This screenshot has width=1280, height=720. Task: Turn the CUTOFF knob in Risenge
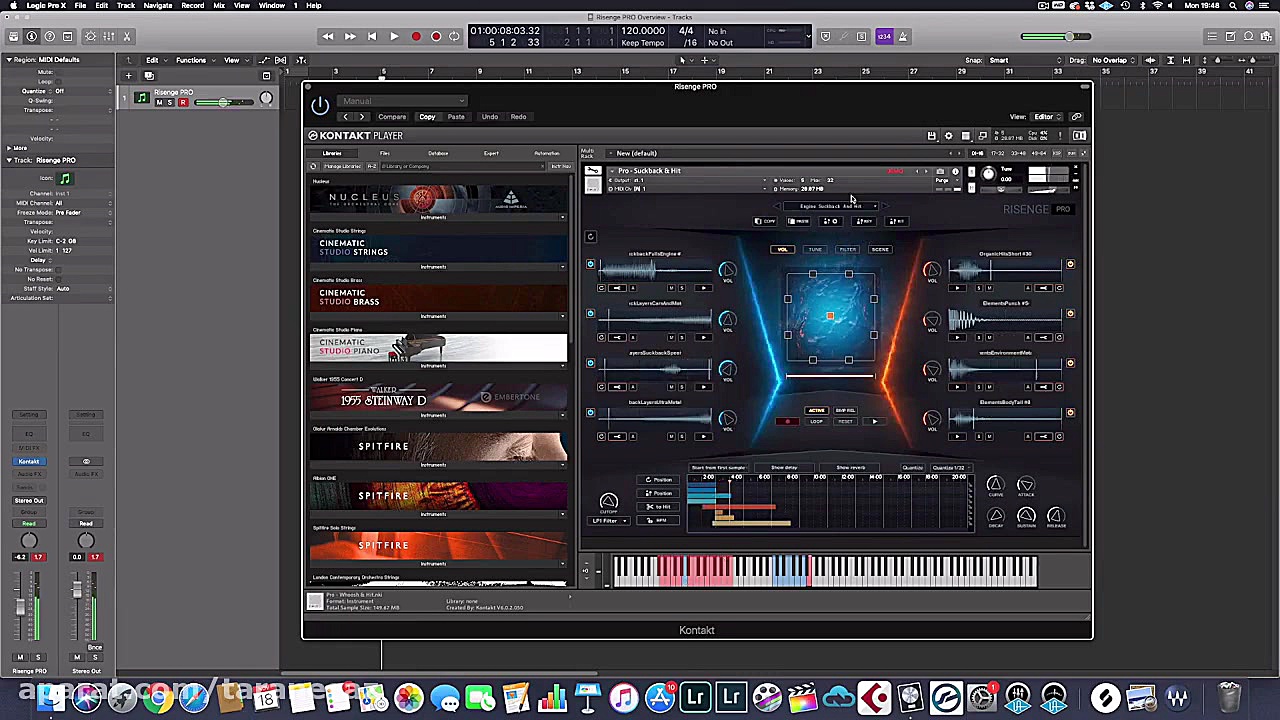click(609, 500)
